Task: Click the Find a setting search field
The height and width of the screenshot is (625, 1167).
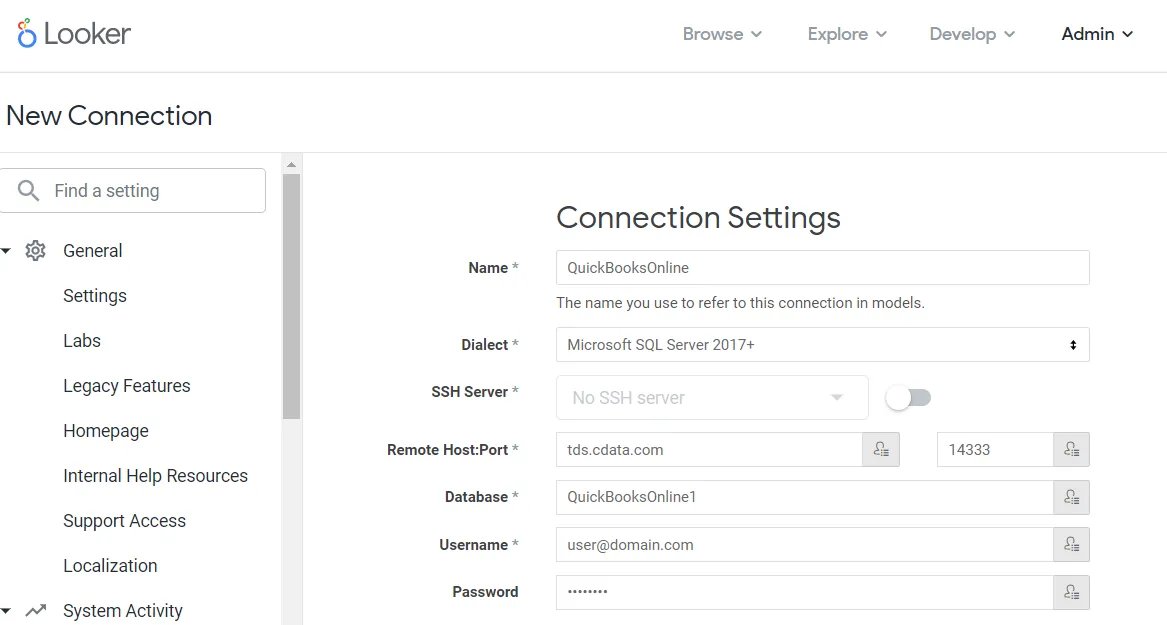Action: click(x=150, y=190)
